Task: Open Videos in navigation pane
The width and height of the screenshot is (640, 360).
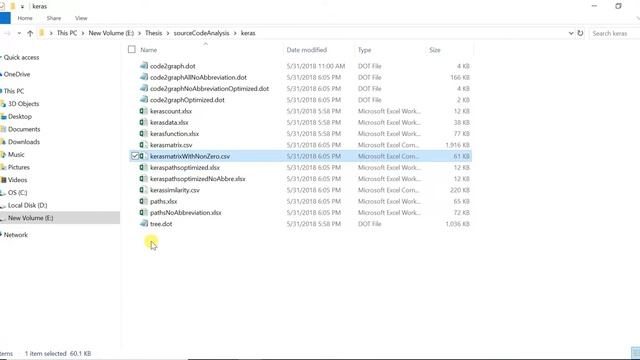Action: 18,180
